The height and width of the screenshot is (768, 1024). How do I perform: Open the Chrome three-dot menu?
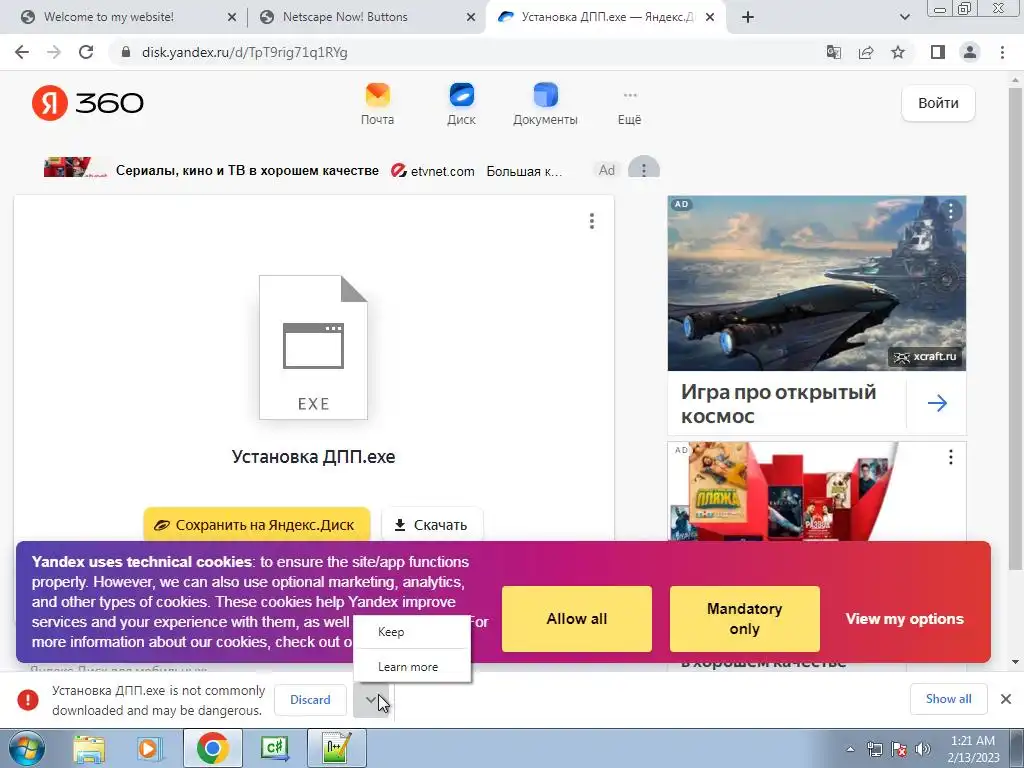coord(1002,52)
